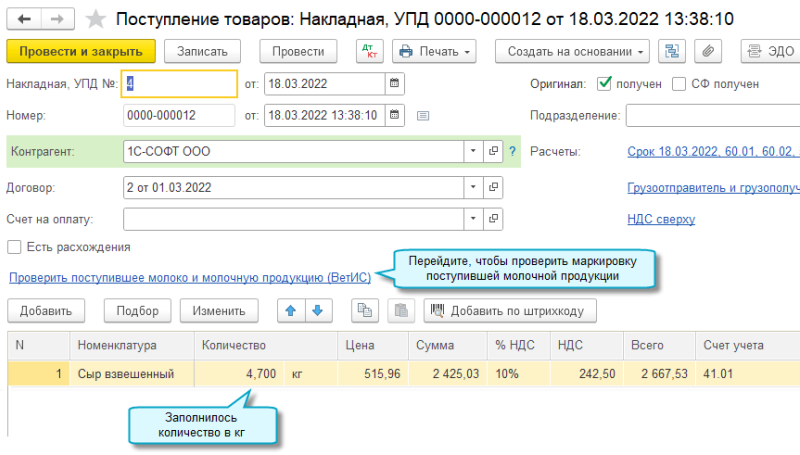Select VAT amount cell 242,50
Image resolution: width=800 pixels, height=455 pixels.
click(x=586, y=374)
